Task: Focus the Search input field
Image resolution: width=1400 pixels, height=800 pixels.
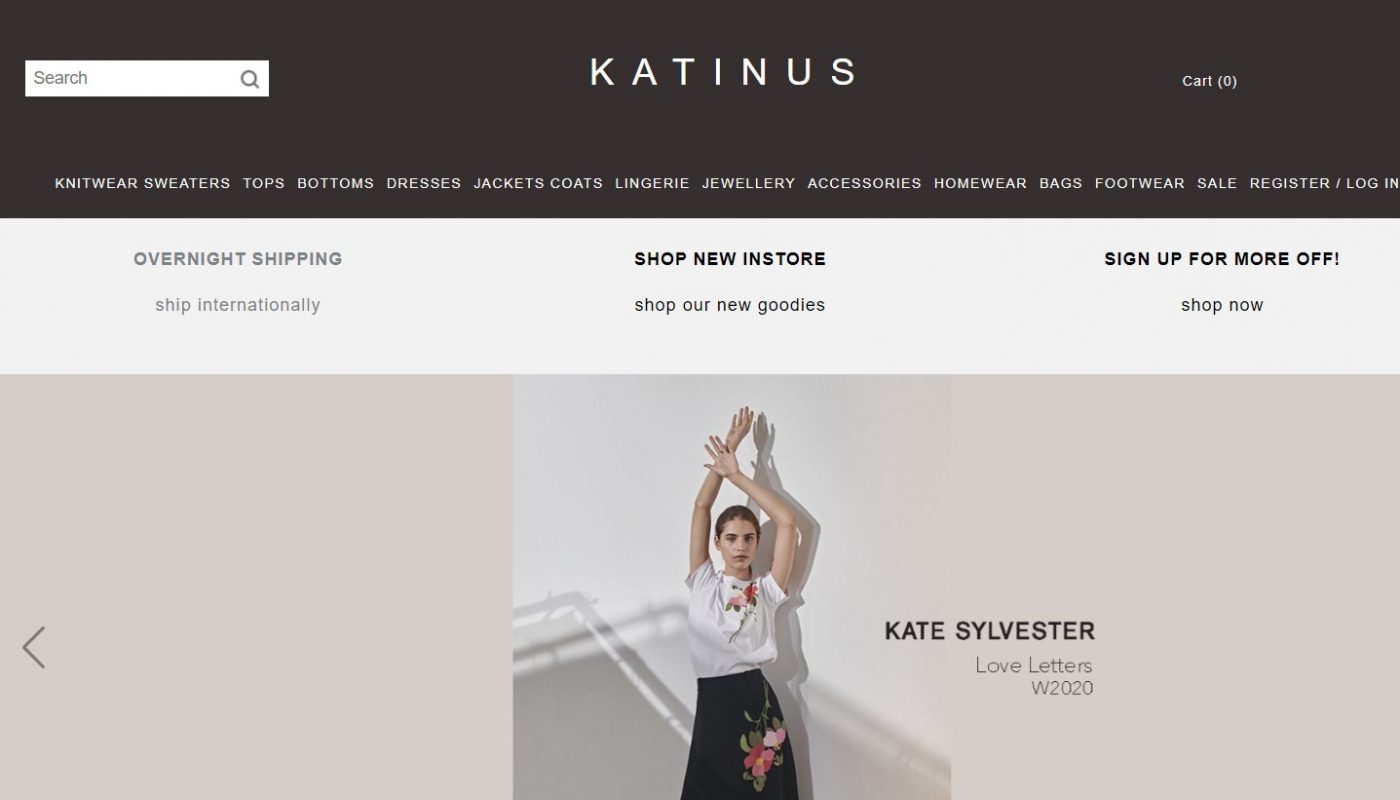Action: (x=130, y=79)
